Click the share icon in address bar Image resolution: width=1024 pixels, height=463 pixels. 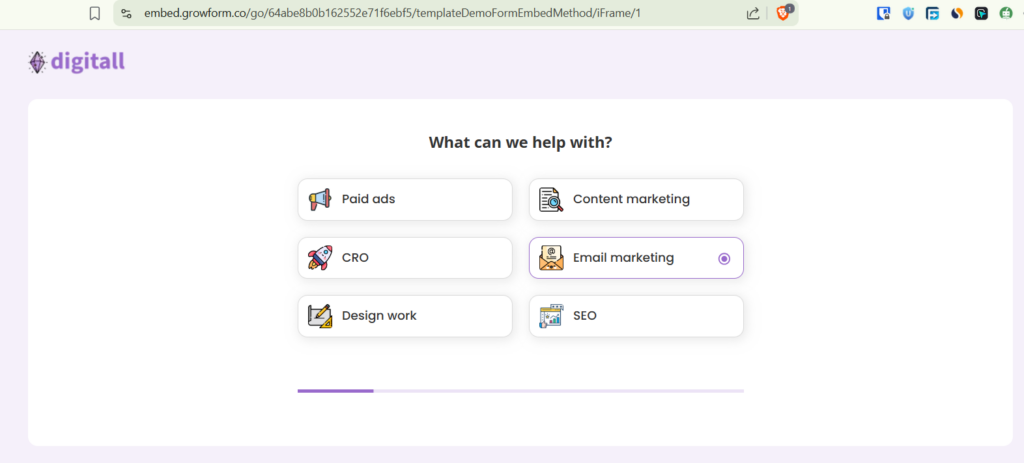click(753, 14)
